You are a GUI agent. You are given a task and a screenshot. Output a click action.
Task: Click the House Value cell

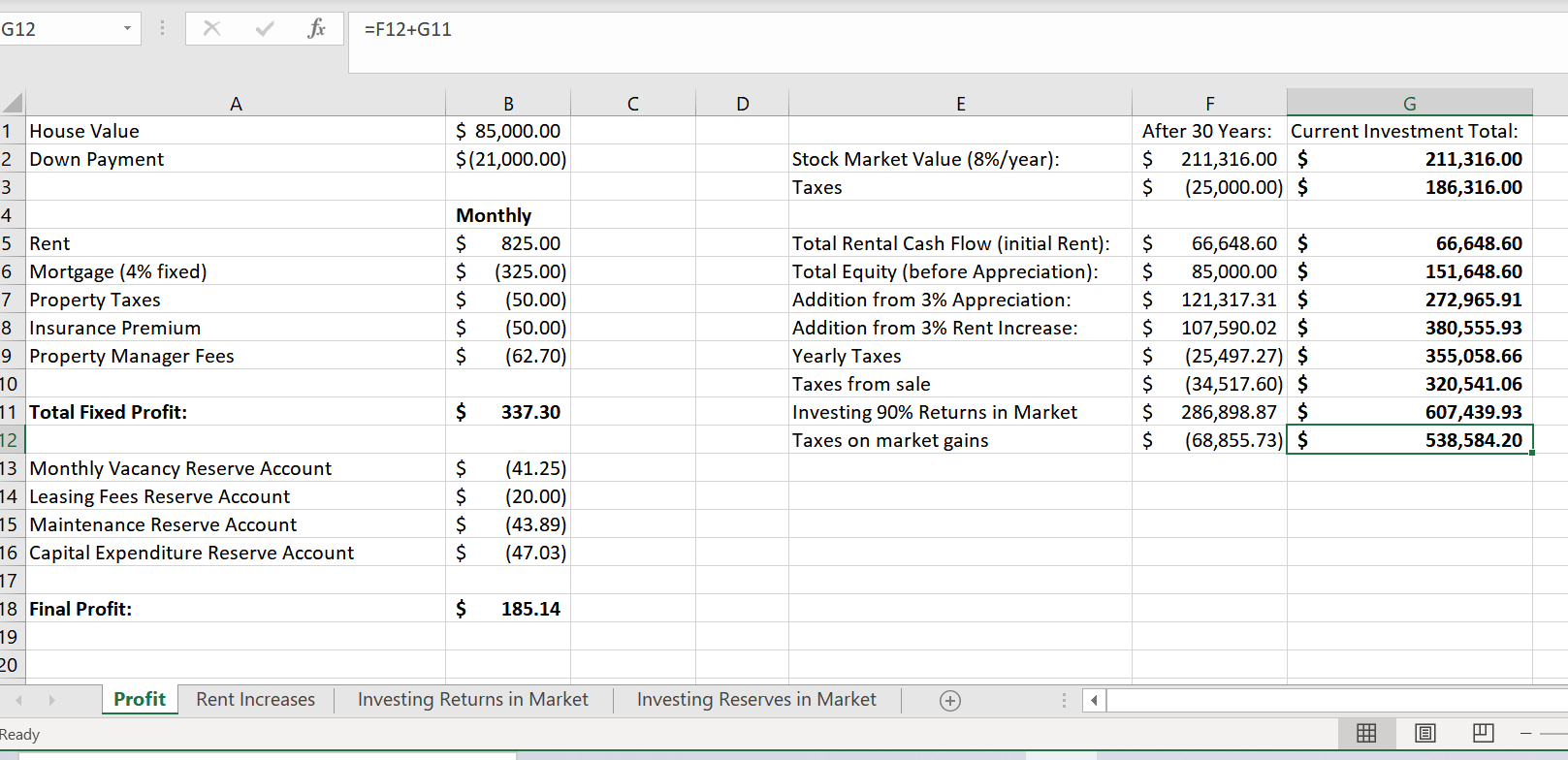(236, 131)
